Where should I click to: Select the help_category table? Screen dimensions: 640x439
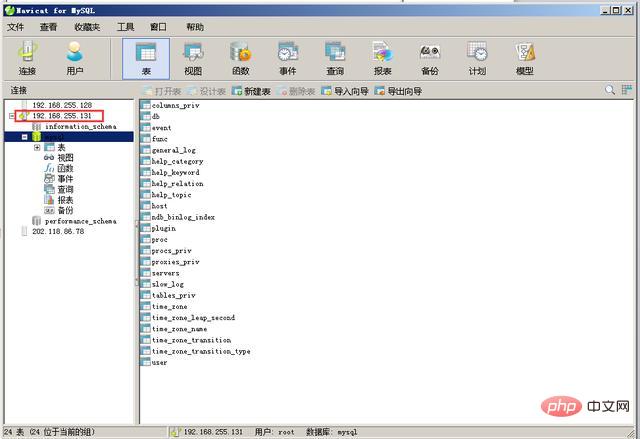click(177, 162)
